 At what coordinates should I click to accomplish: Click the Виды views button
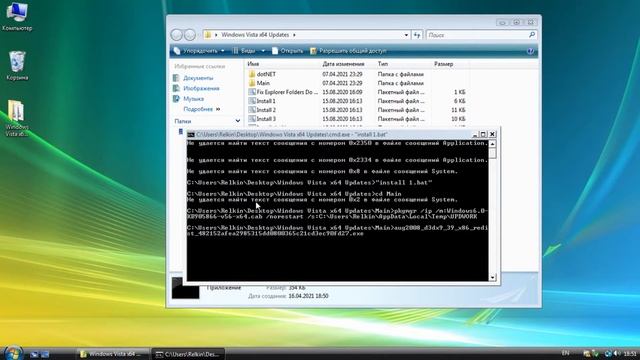coord(244,51)
